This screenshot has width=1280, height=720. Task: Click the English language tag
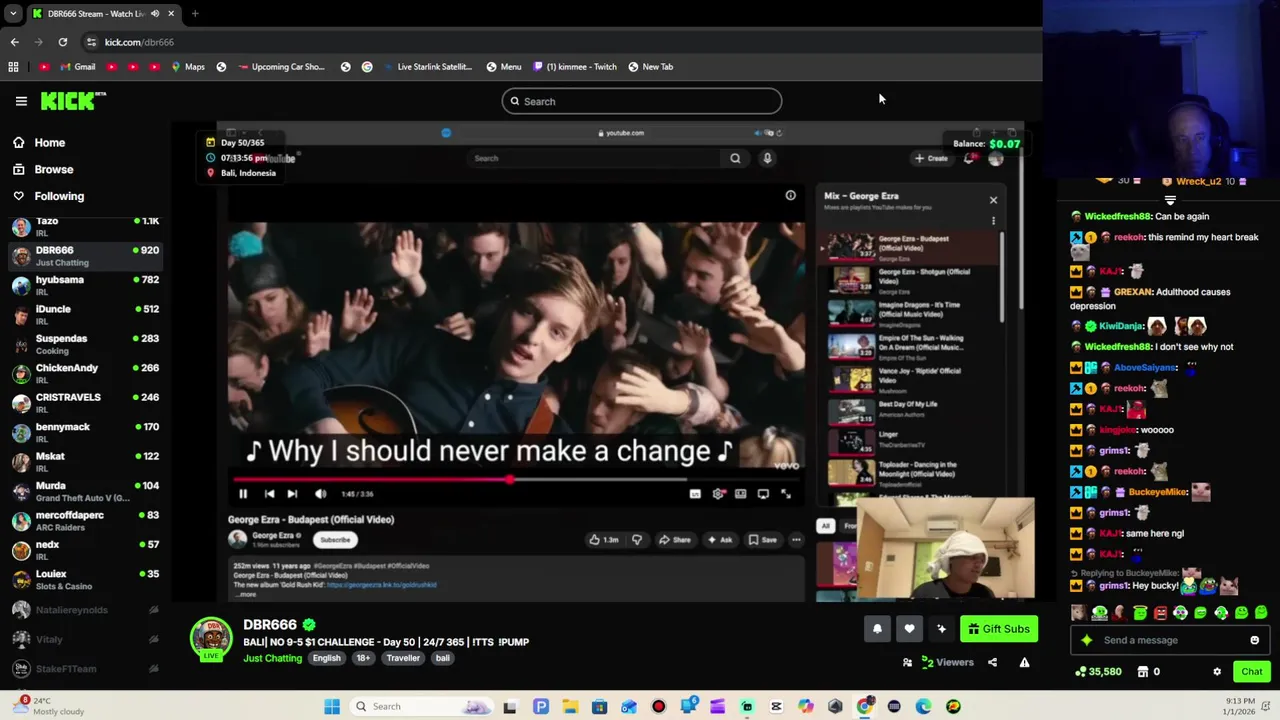(326, 658)
